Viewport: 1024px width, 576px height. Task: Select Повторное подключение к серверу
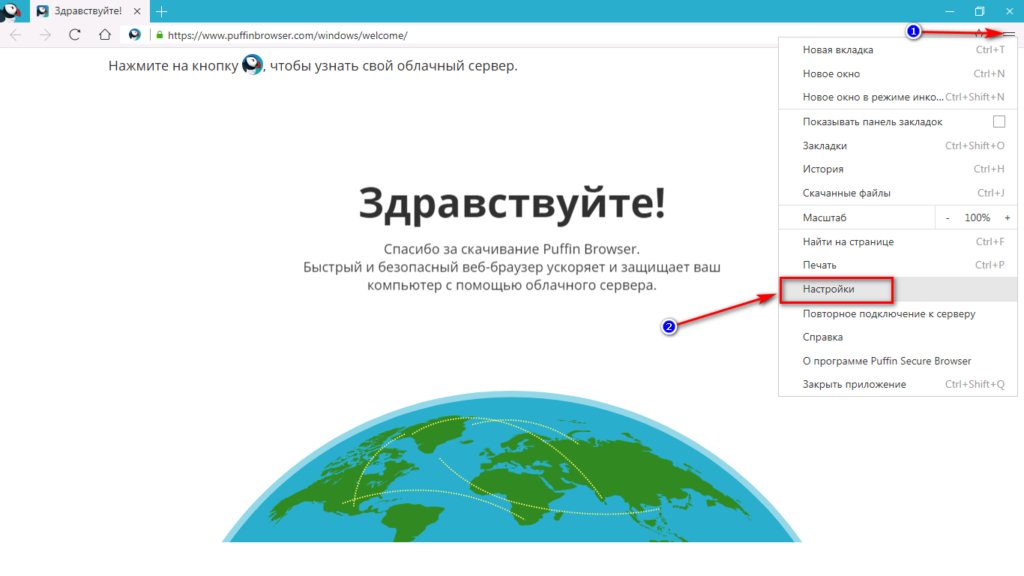[x=898, y=313]
